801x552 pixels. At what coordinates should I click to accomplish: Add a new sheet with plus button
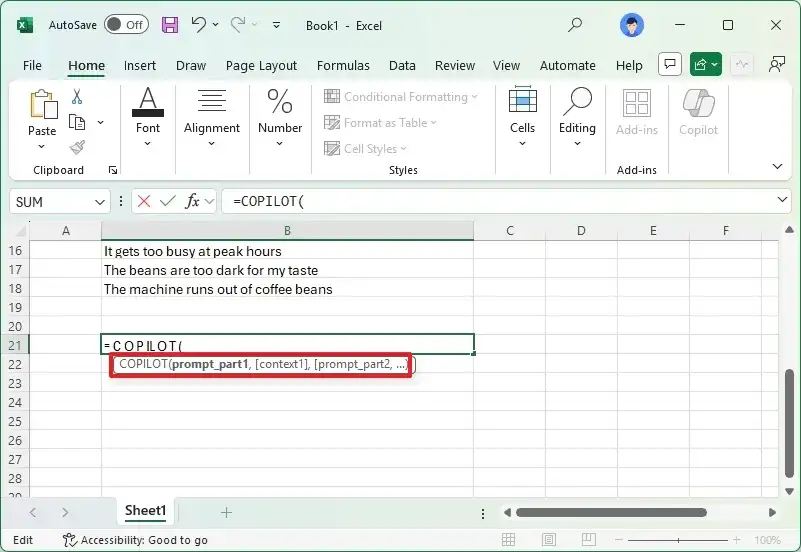click(226, 512)
